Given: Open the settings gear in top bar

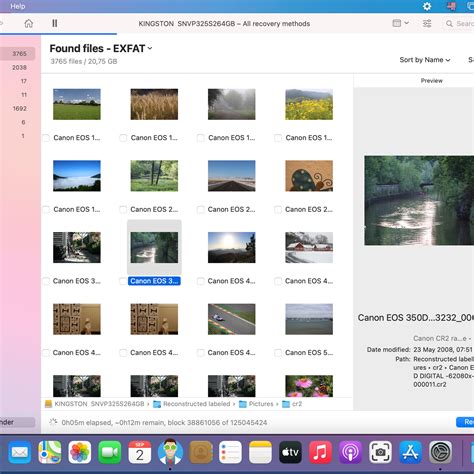Looking at the screenshot, I should click(427, 6).
